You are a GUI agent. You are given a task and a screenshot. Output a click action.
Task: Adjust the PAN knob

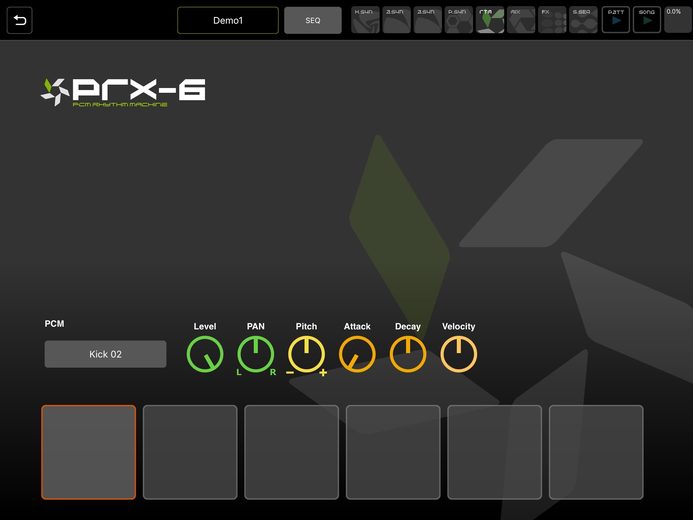coord(255,354)
